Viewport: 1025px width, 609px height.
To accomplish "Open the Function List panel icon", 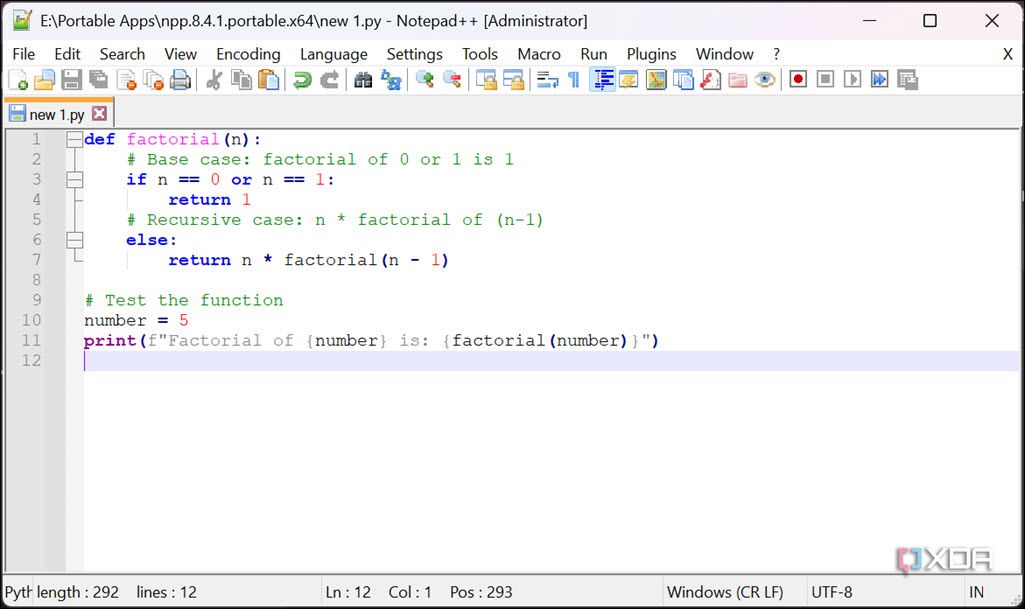I will [711, 80].
